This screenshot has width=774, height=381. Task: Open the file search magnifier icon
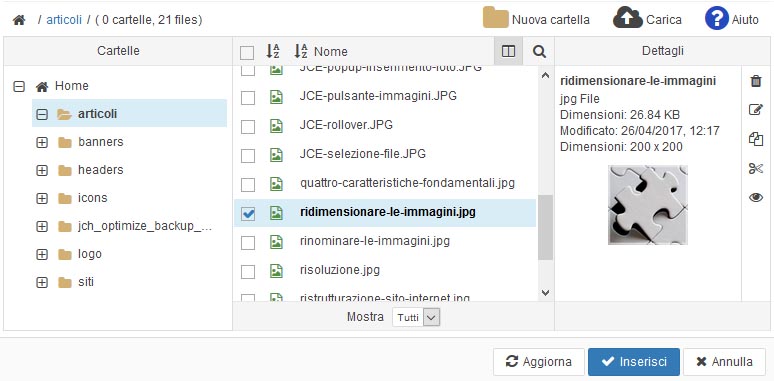pyautogui.click(x=539, y=51)
